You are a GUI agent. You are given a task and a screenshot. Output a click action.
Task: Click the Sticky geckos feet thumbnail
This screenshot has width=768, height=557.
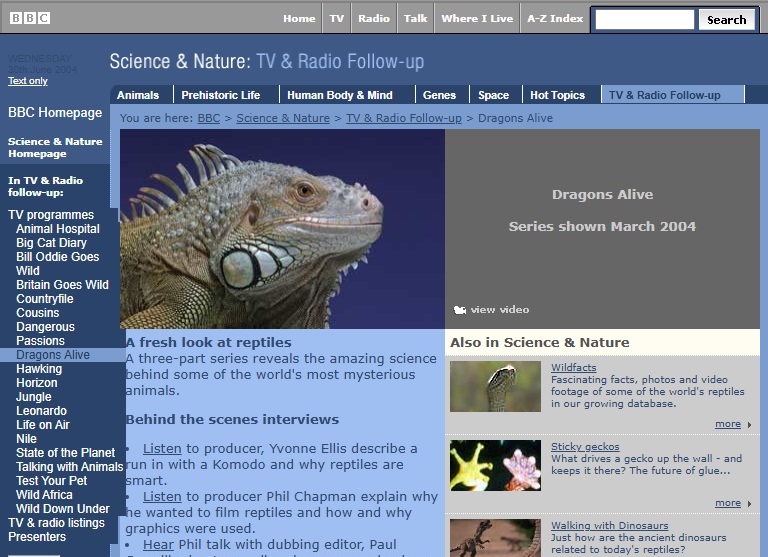495,465
